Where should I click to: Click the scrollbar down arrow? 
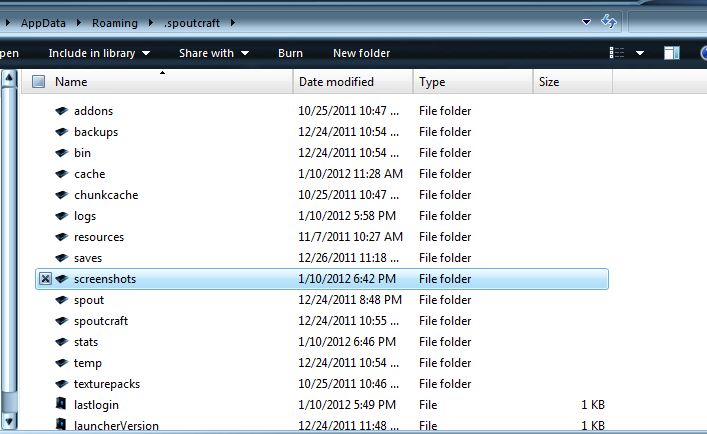[9, 421]
